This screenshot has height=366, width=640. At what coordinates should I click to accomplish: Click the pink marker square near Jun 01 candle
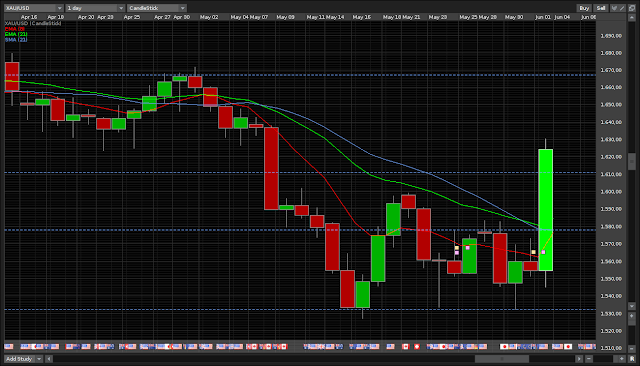point(543,252)
